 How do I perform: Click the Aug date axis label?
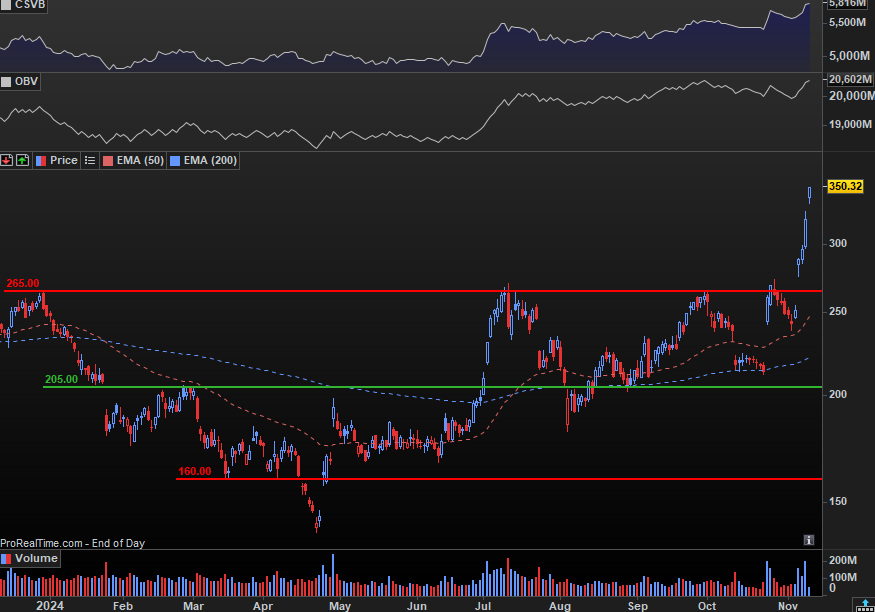click(x=560, y=606)
